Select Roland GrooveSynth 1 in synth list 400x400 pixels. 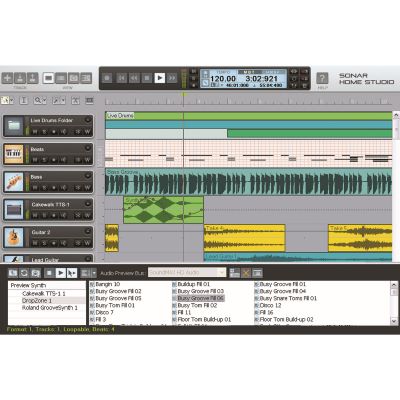tap(50, 308)
